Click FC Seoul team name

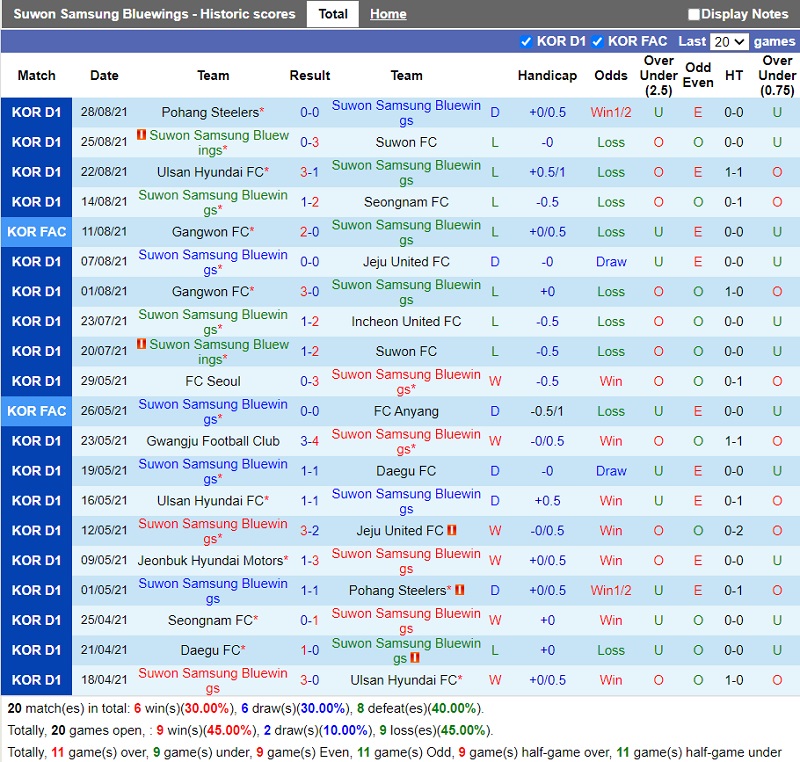click(213, 381)
